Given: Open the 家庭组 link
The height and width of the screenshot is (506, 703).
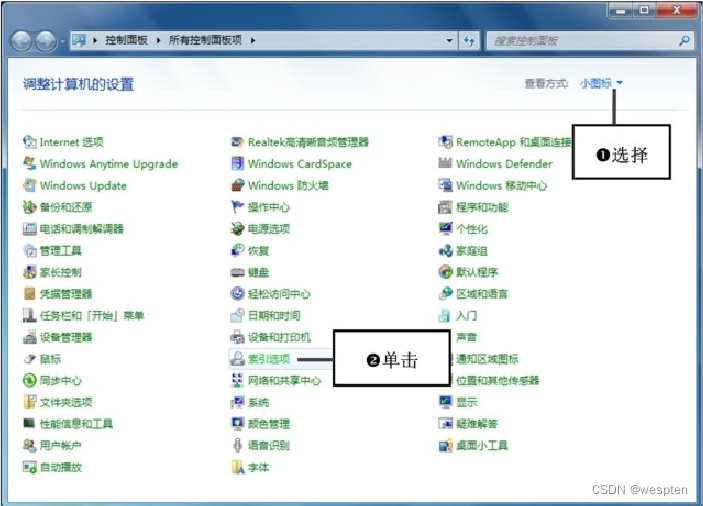Looking at the screenshot, I should [x=472, y=251].
